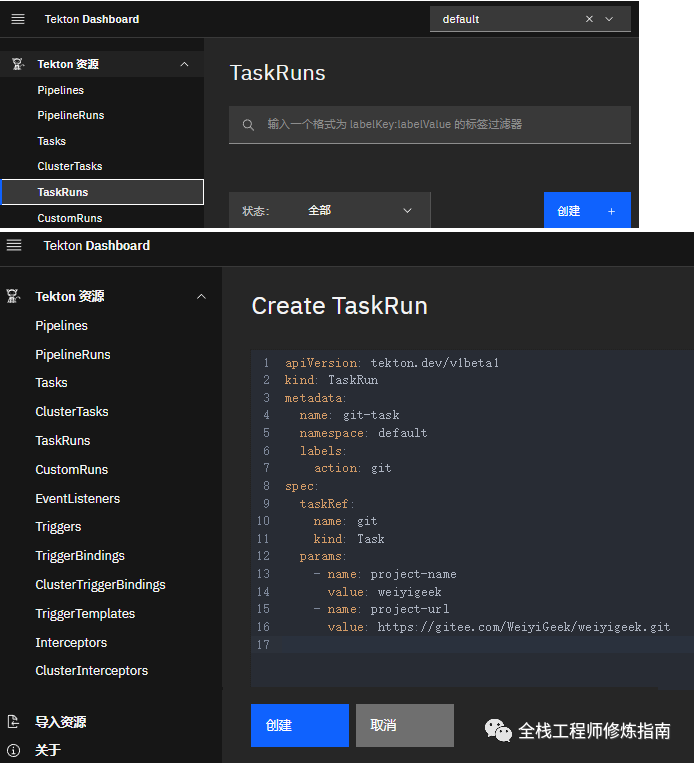Open the 状态 全部 status filter dropdown
This screenshot has height=763, width=694.
click(x=329, y=210)
